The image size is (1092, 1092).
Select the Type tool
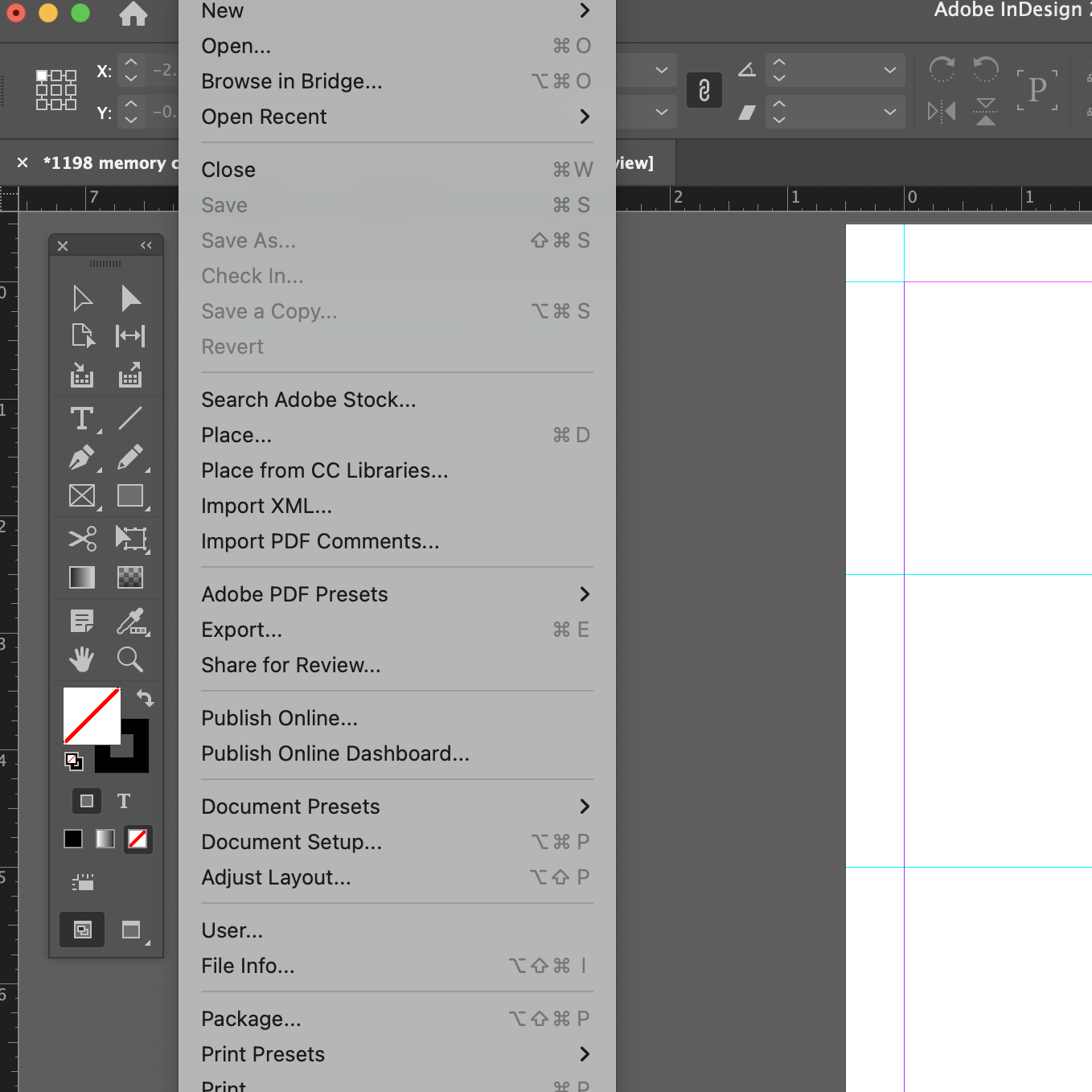(83, 418)
